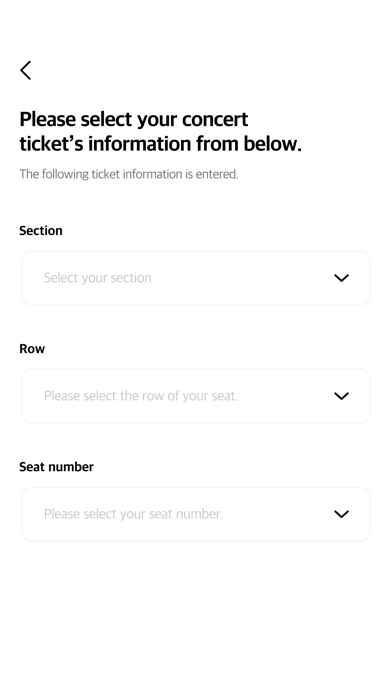
Task: Click empty space below Seat number dropdown
Action: (196, 617)
